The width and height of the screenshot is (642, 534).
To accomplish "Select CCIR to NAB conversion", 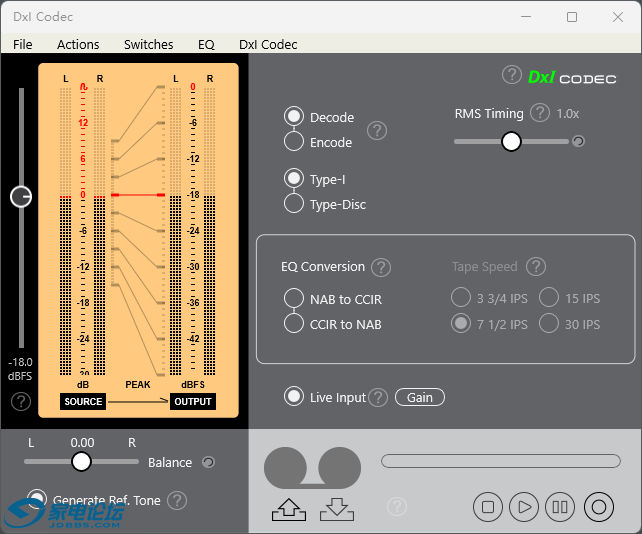I will 294,324.
